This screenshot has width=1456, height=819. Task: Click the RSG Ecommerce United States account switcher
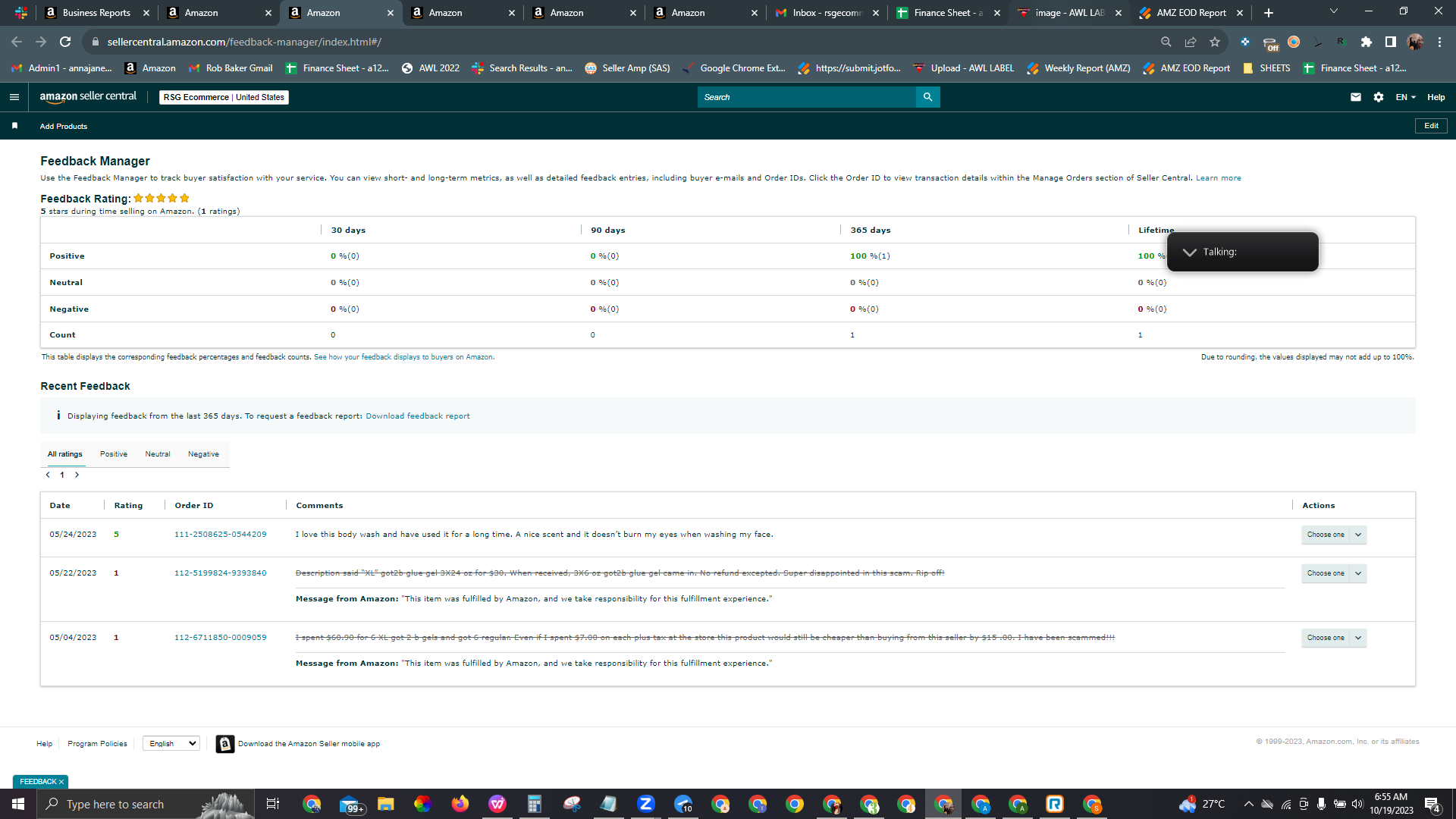point(224,97)
